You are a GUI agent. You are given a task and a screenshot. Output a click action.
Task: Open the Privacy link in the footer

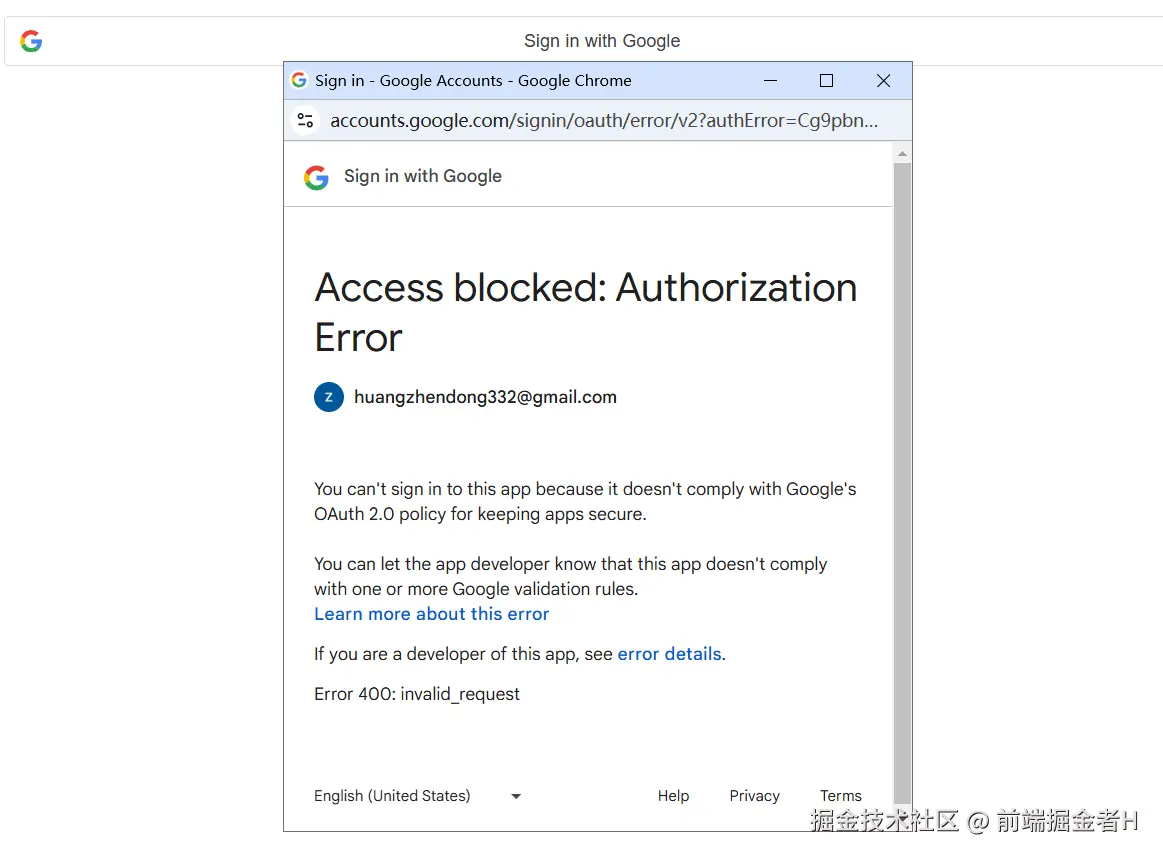click(x=754, y=796)
